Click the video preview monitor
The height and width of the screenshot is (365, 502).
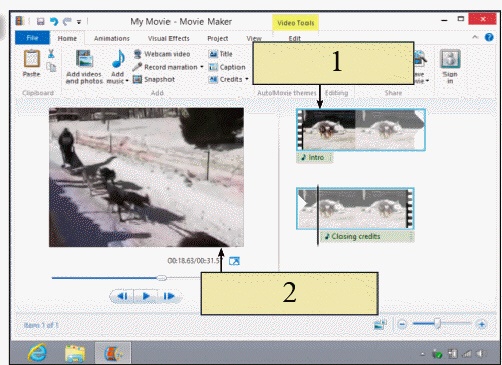146,177
